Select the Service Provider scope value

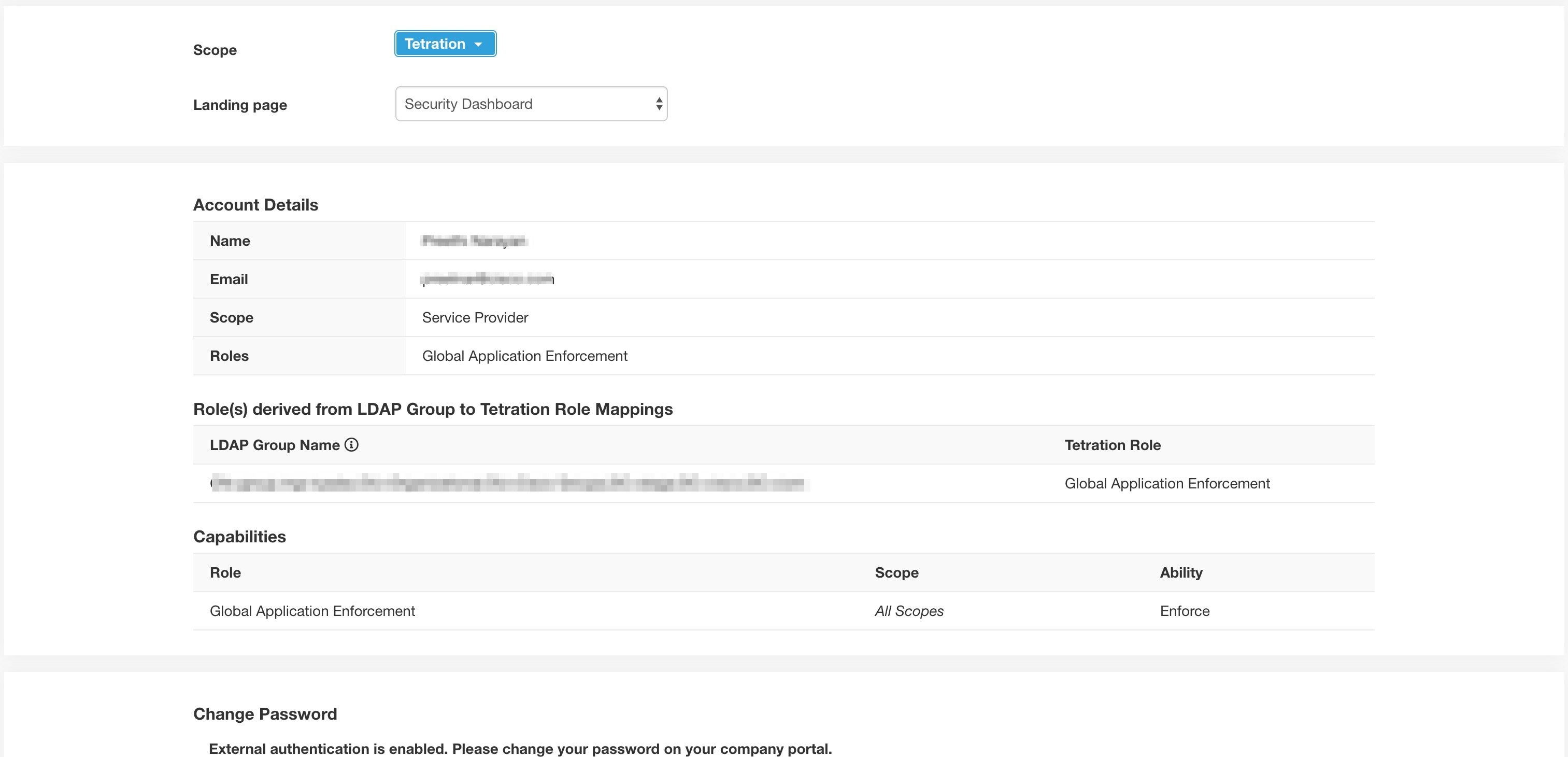pos(475,317)
